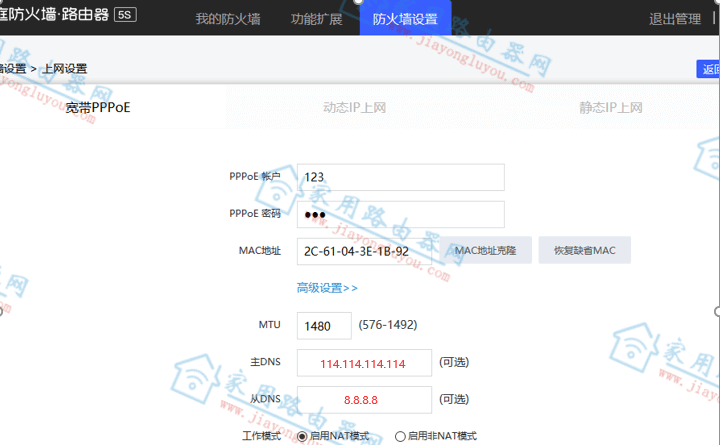Viewport: 720px width, 445px height.
Task: Click the 从DNS input box
Action: tap(364, 400)
